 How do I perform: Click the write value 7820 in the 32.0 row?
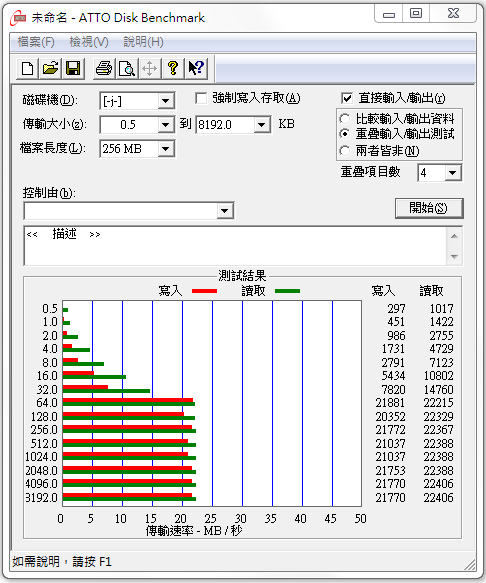(x=393, y=390)
